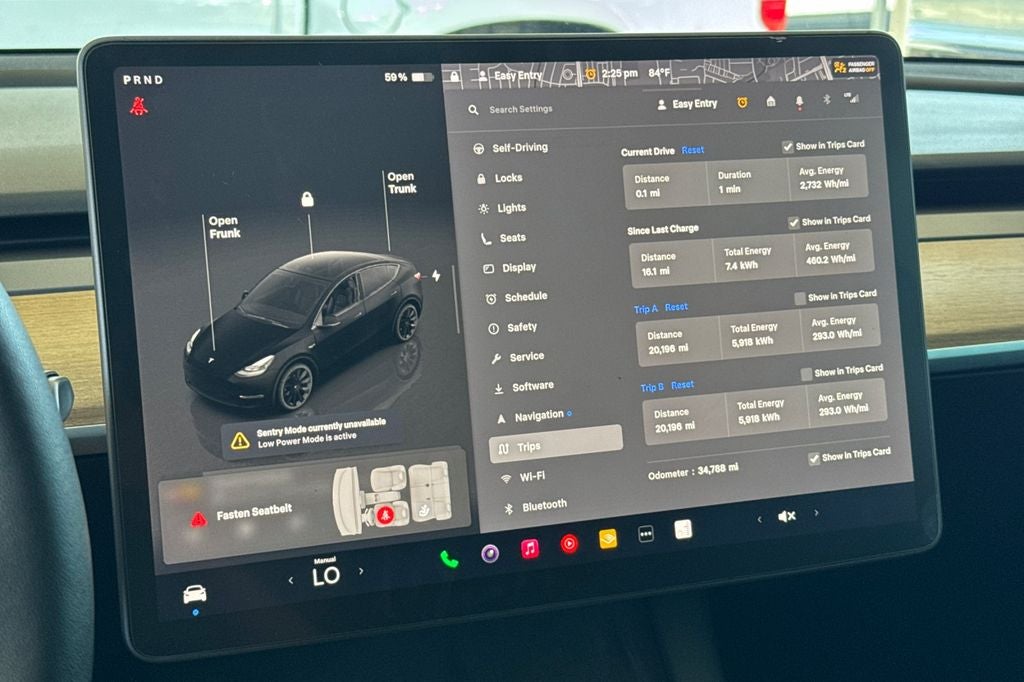Viewport: 1024px width, 682px height.
Task: Open Service settings
Action: 517,357
